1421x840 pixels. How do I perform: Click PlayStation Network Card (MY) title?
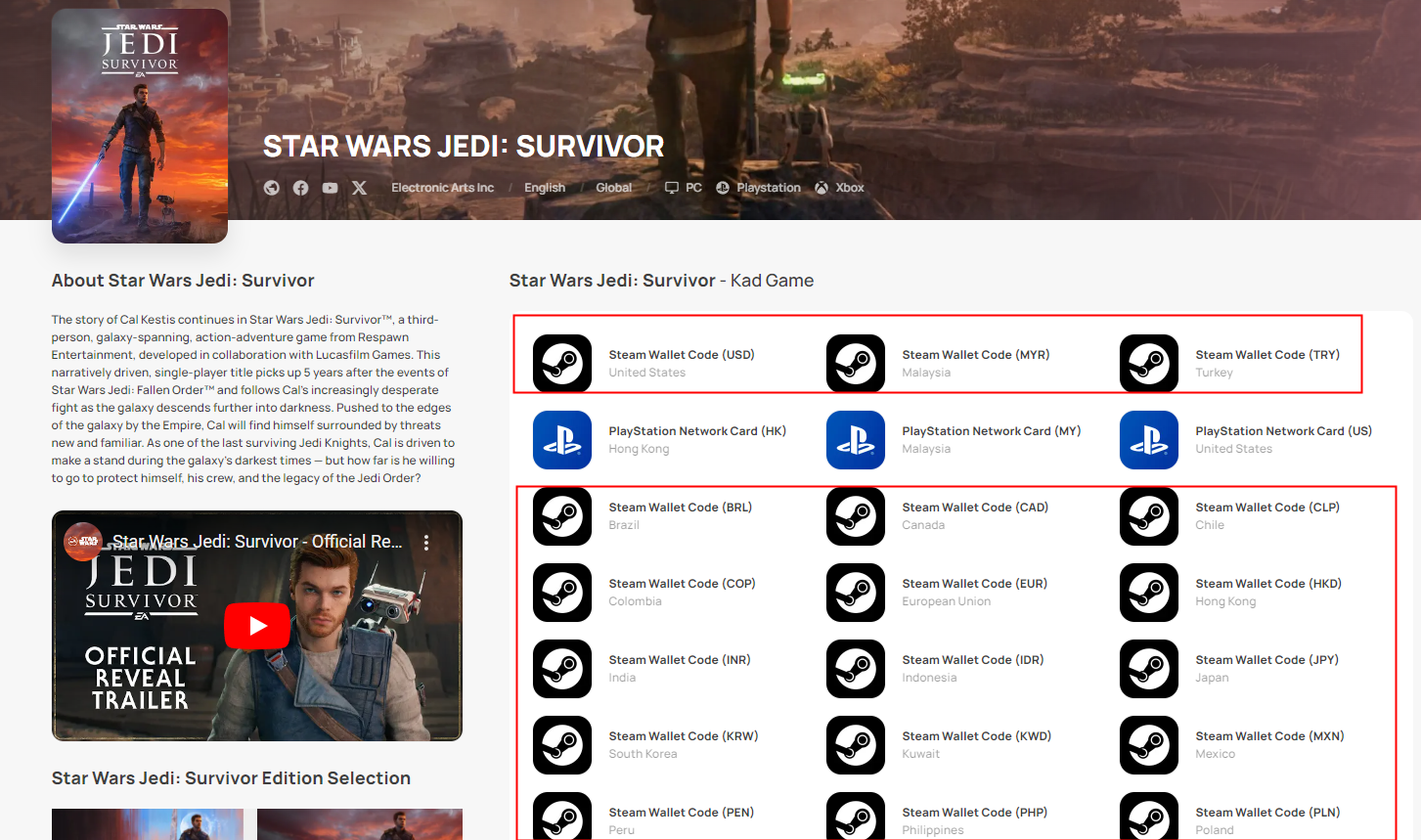pyautogui.click(x=992, y=431)
